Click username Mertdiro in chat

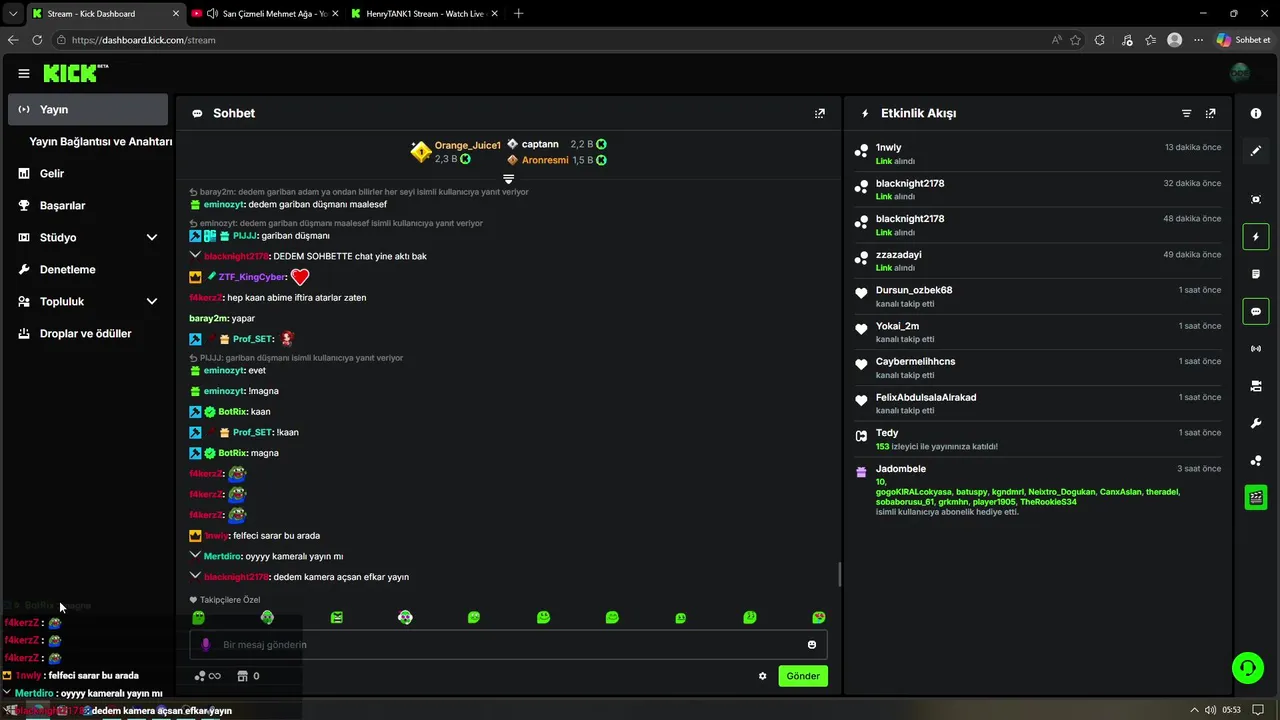[224, 556]
